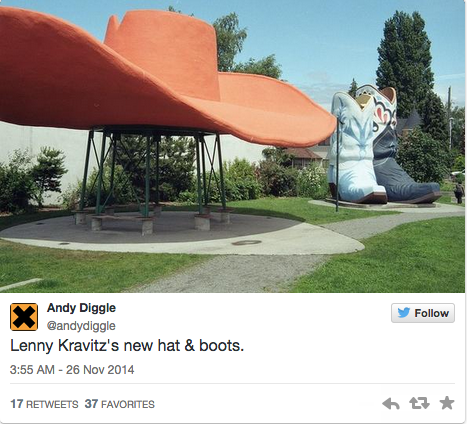This screenshot has width=467, height=424.
Task: Click the reply arrow icon
Action: pyautogui.click(x=390, y=403)
